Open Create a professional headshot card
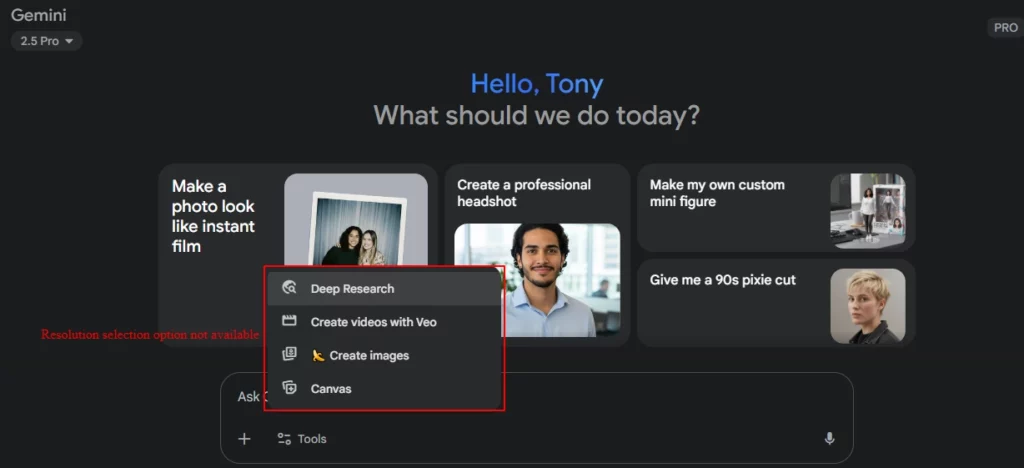This screenshot has height=468, width=1024. 537,255
